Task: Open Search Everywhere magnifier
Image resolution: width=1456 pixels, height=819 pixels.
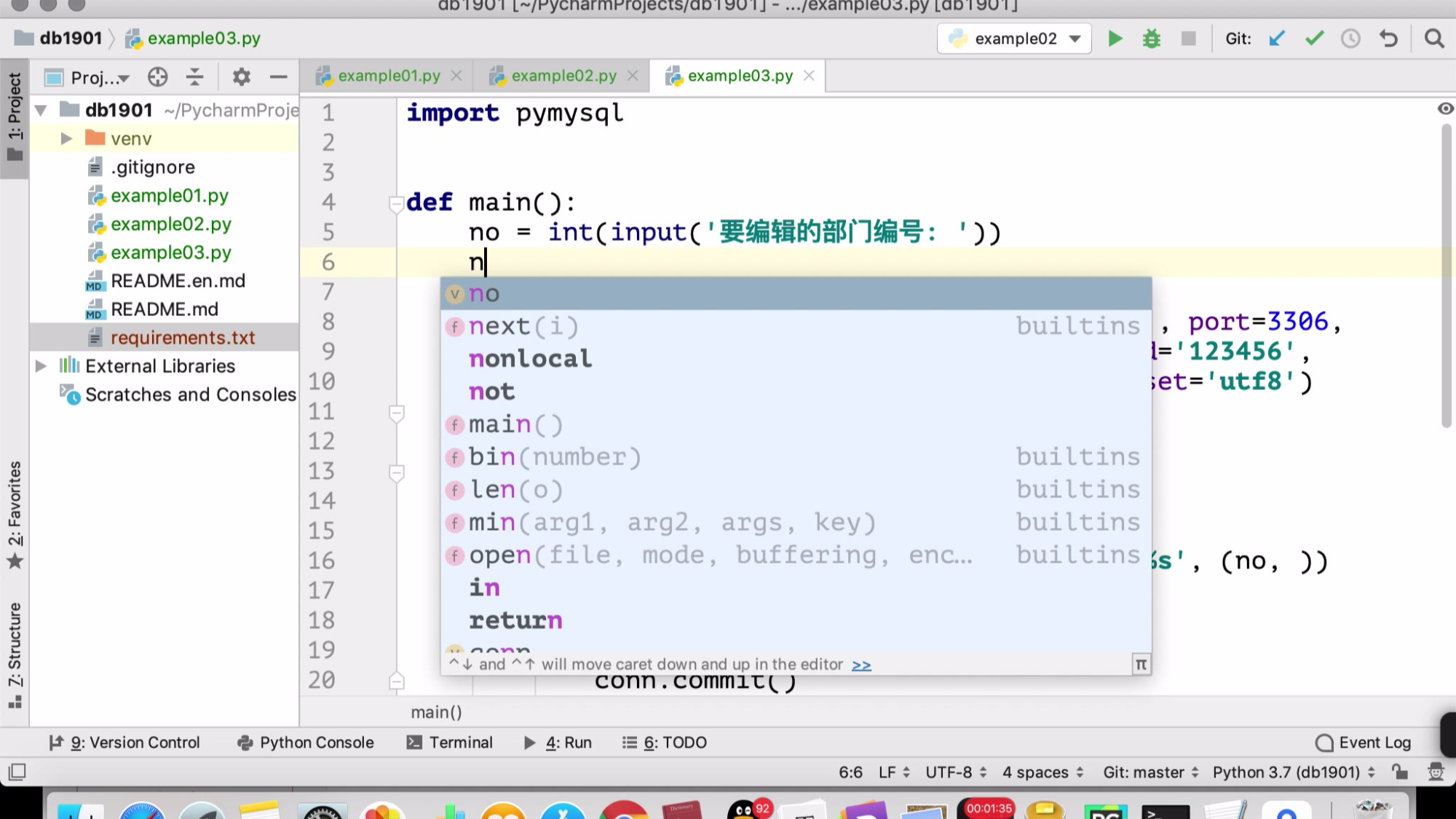Action: [x=1434, y=39]
